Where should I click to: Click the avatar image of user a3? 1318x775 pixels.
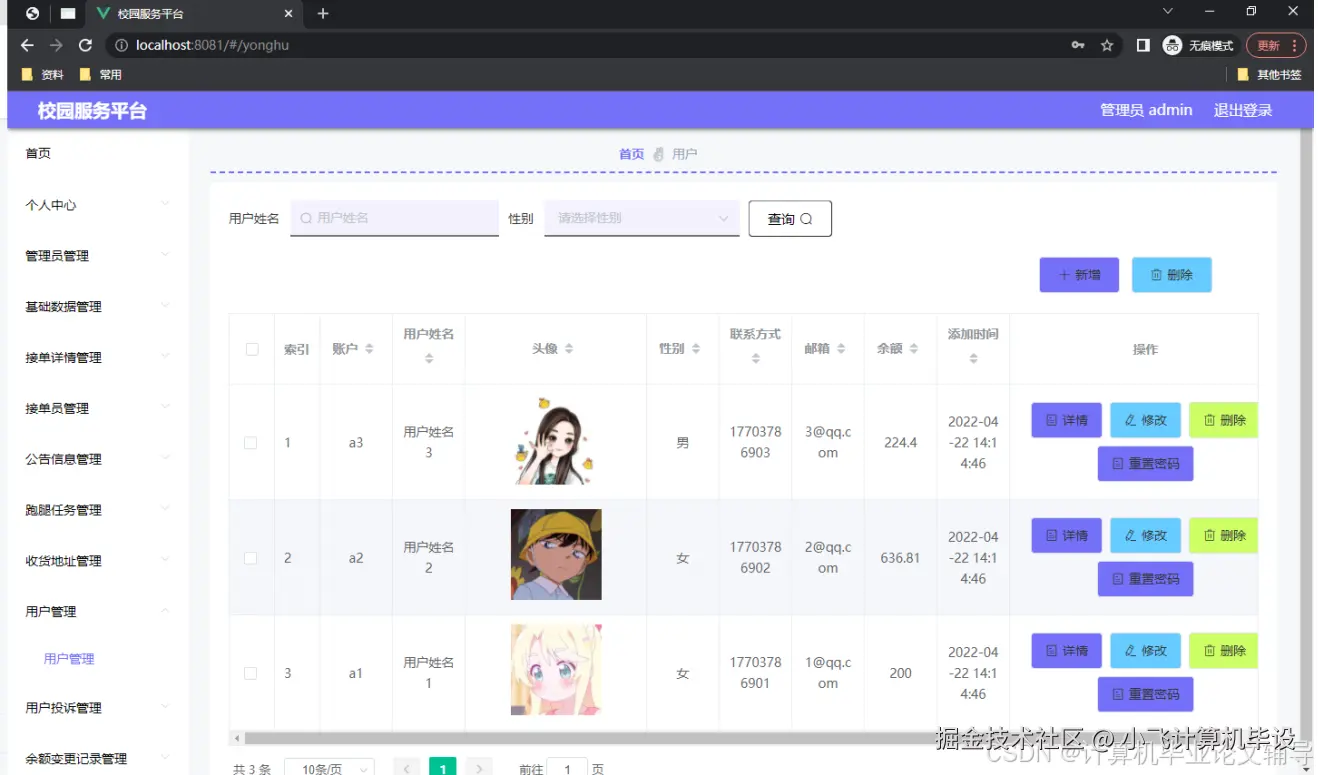556,440
